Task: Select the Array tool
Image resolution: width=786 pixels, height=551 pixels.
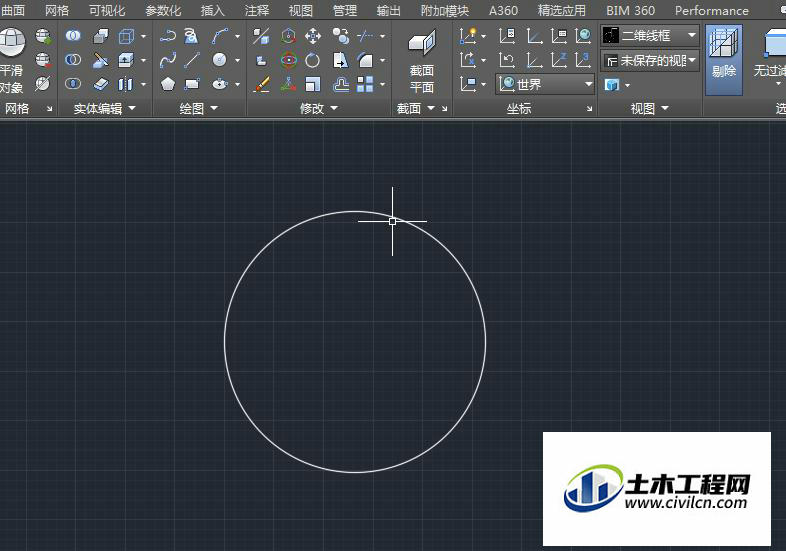Action: tap(365, 84)
